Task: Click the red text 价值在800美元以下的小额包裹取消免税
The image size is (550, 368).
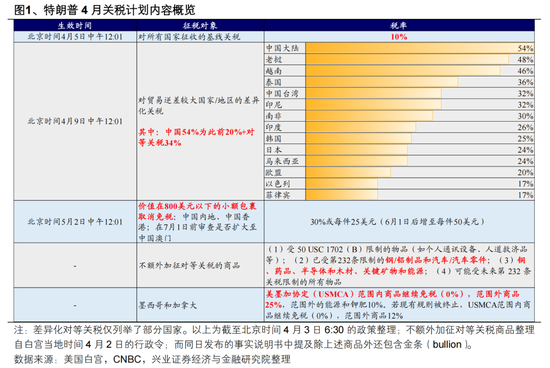Action: (x=196, y=211)
